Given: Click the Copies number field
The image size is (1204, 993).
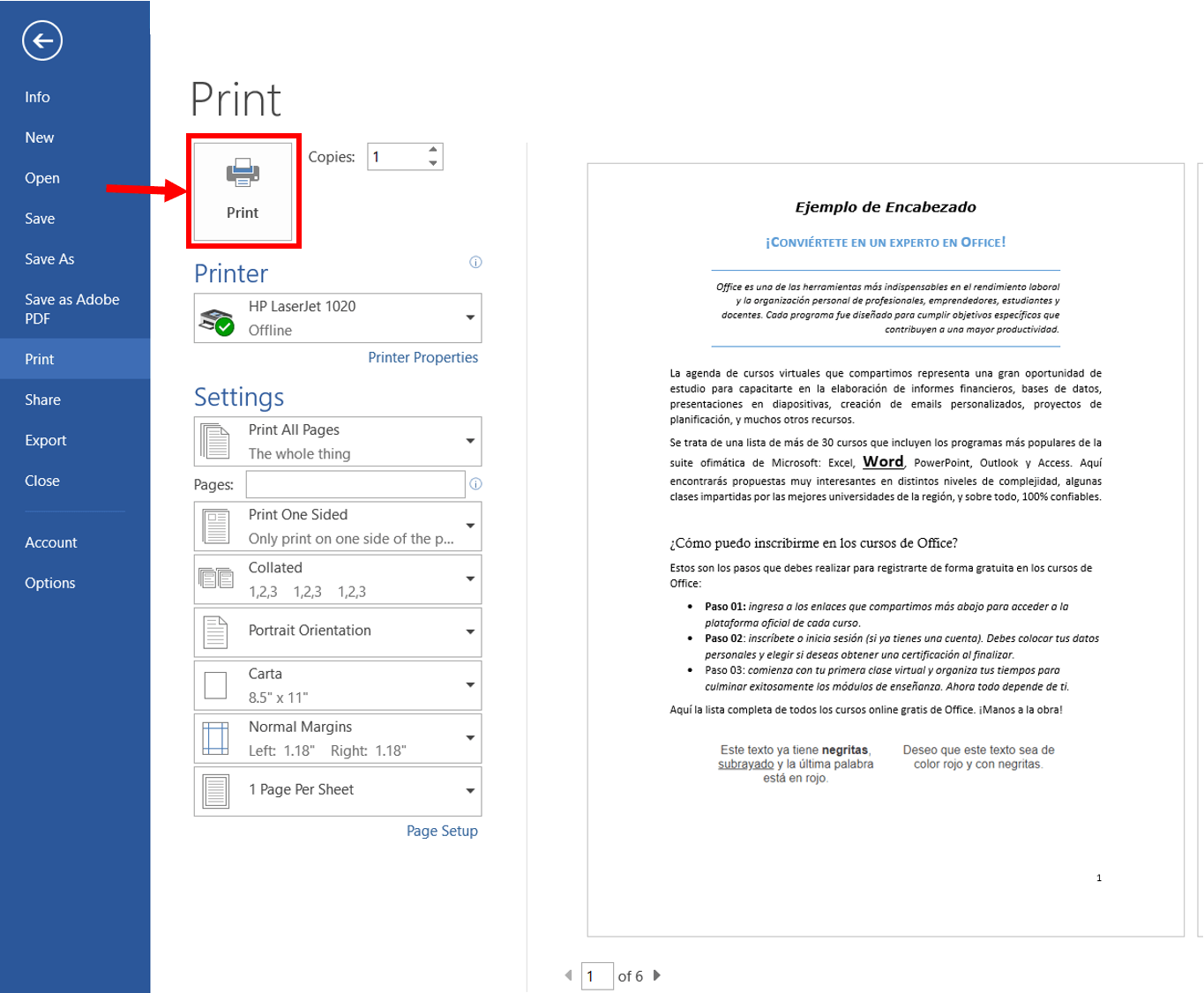Looking at the screenshot, I should (x=397, y=157).
